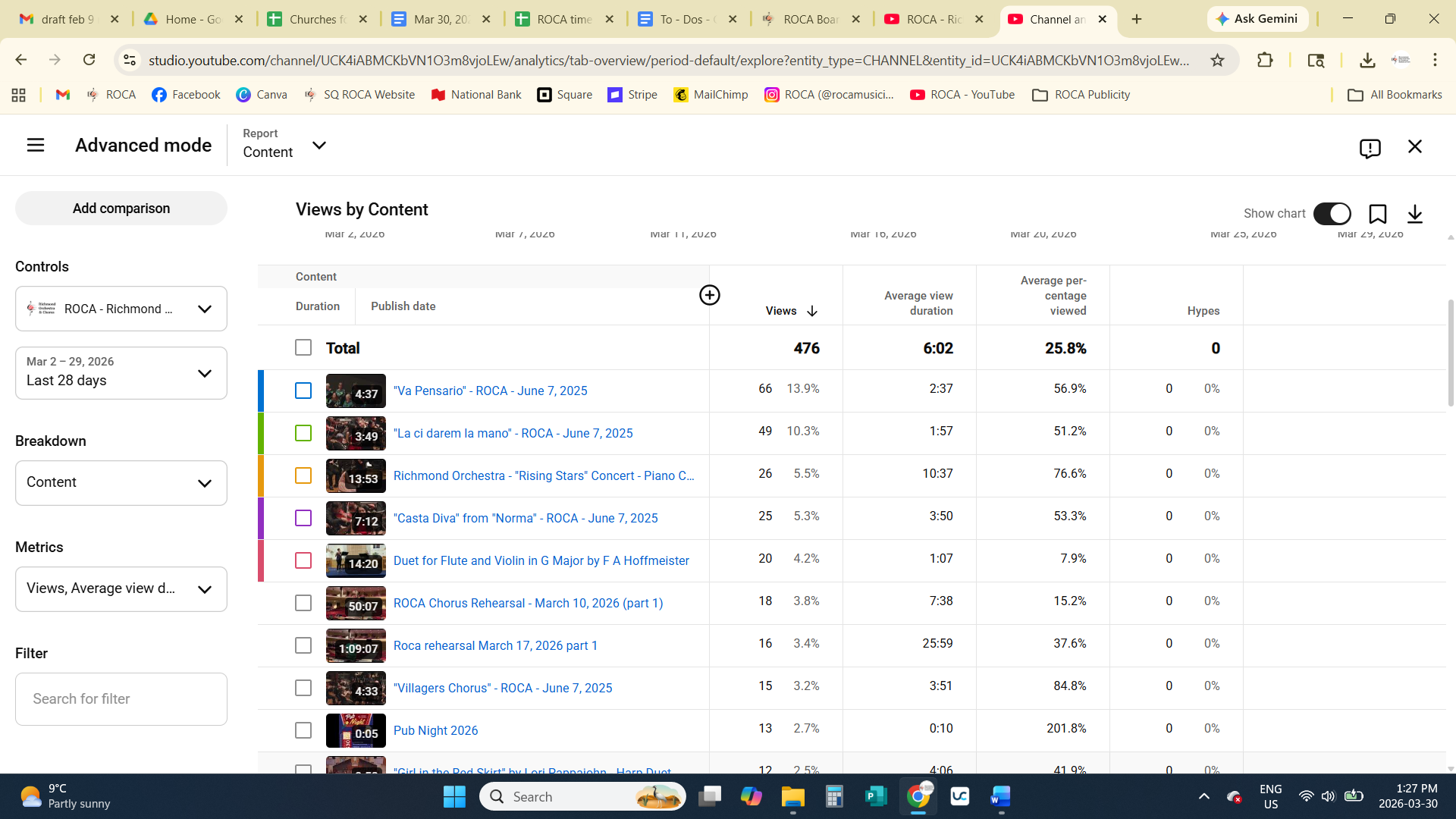Click the Add comparison button

pyautogui.click(x=121, y=209)
